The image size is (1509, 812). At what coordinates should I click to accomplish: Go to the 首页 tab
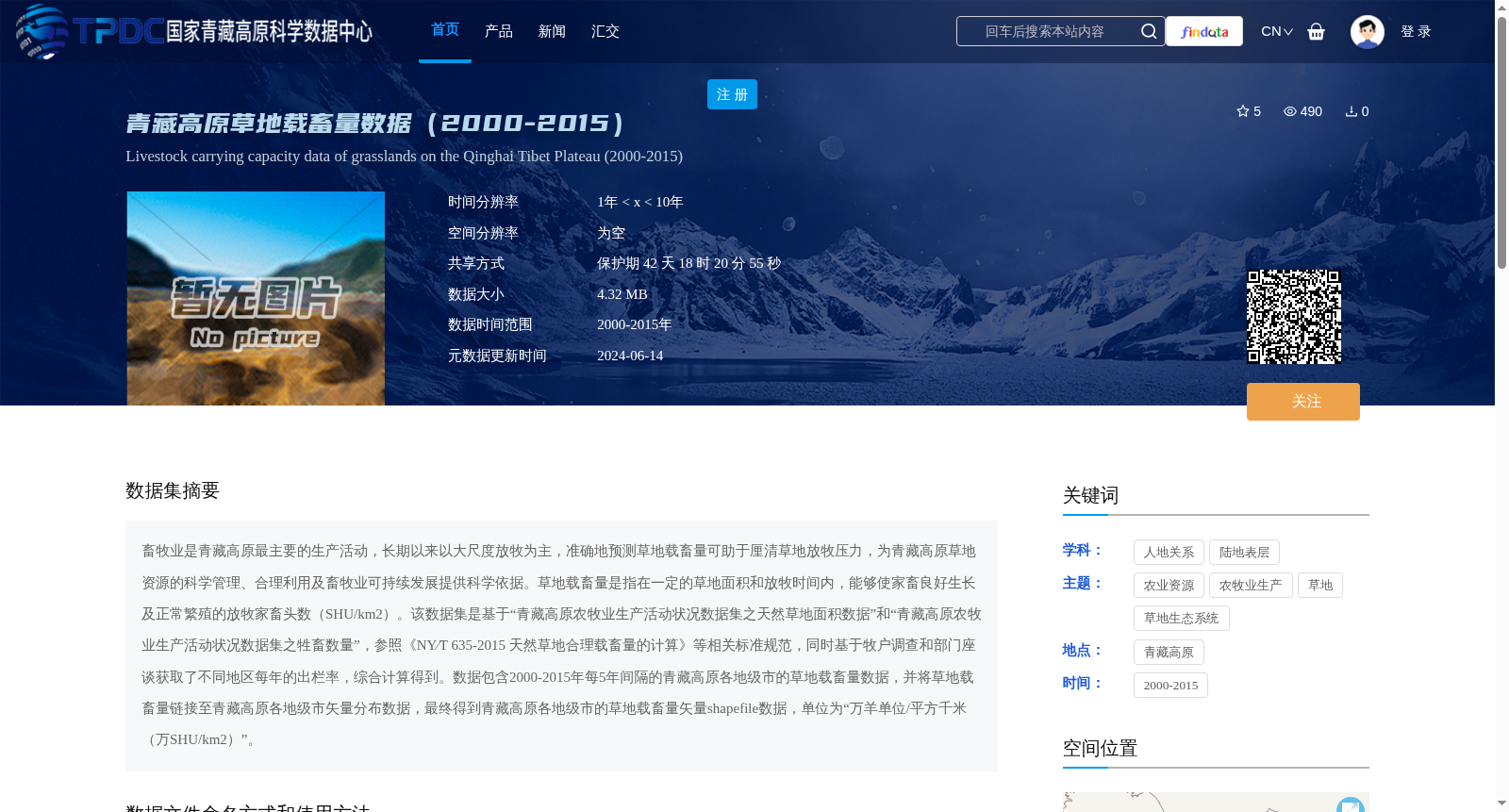click(445, 30)
